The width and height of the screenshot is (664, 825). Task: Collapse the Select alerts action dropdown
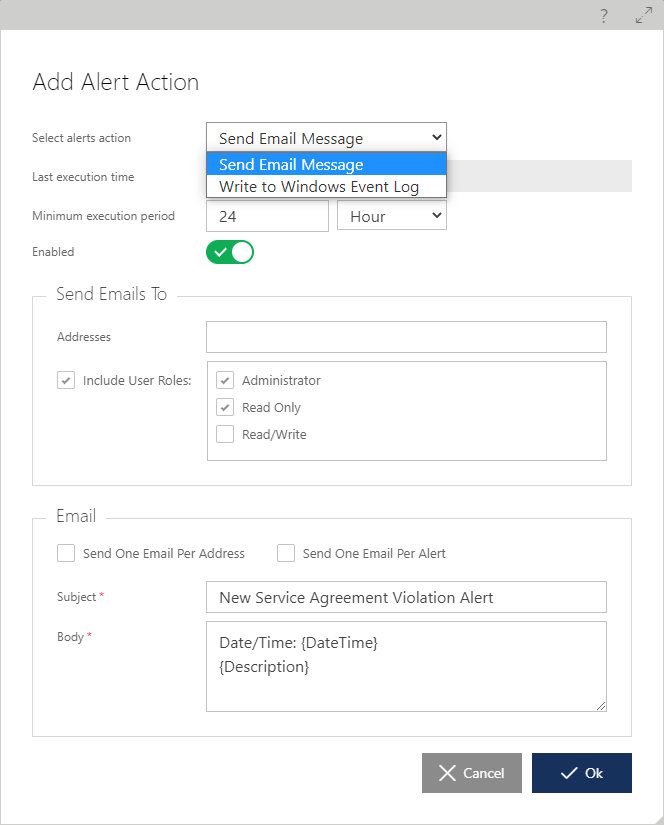pos(326,138)
